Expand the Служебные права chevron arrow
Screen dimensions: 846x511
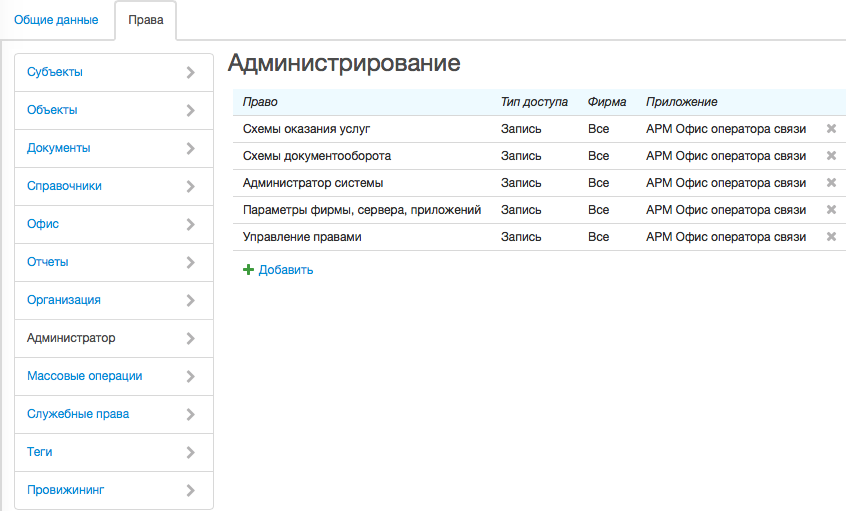[190, 414]
